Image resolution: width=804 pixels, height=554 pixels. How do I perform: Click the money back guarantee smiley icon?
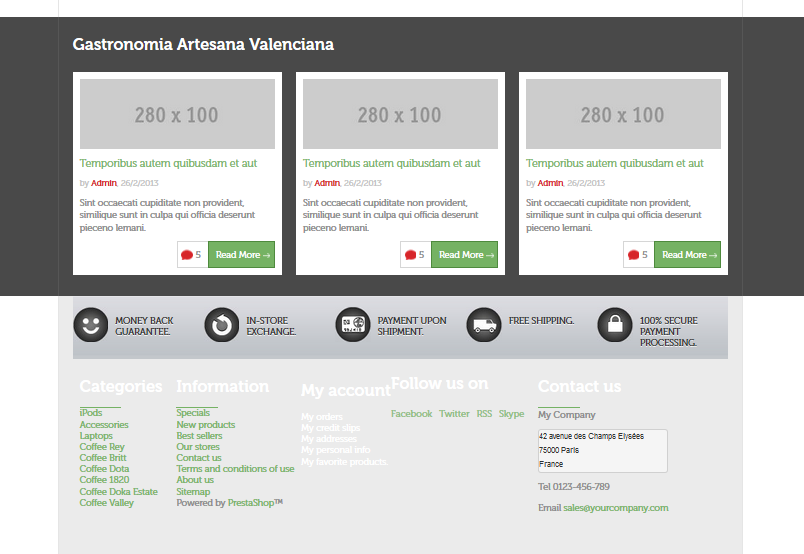click(x=90, y=325)
